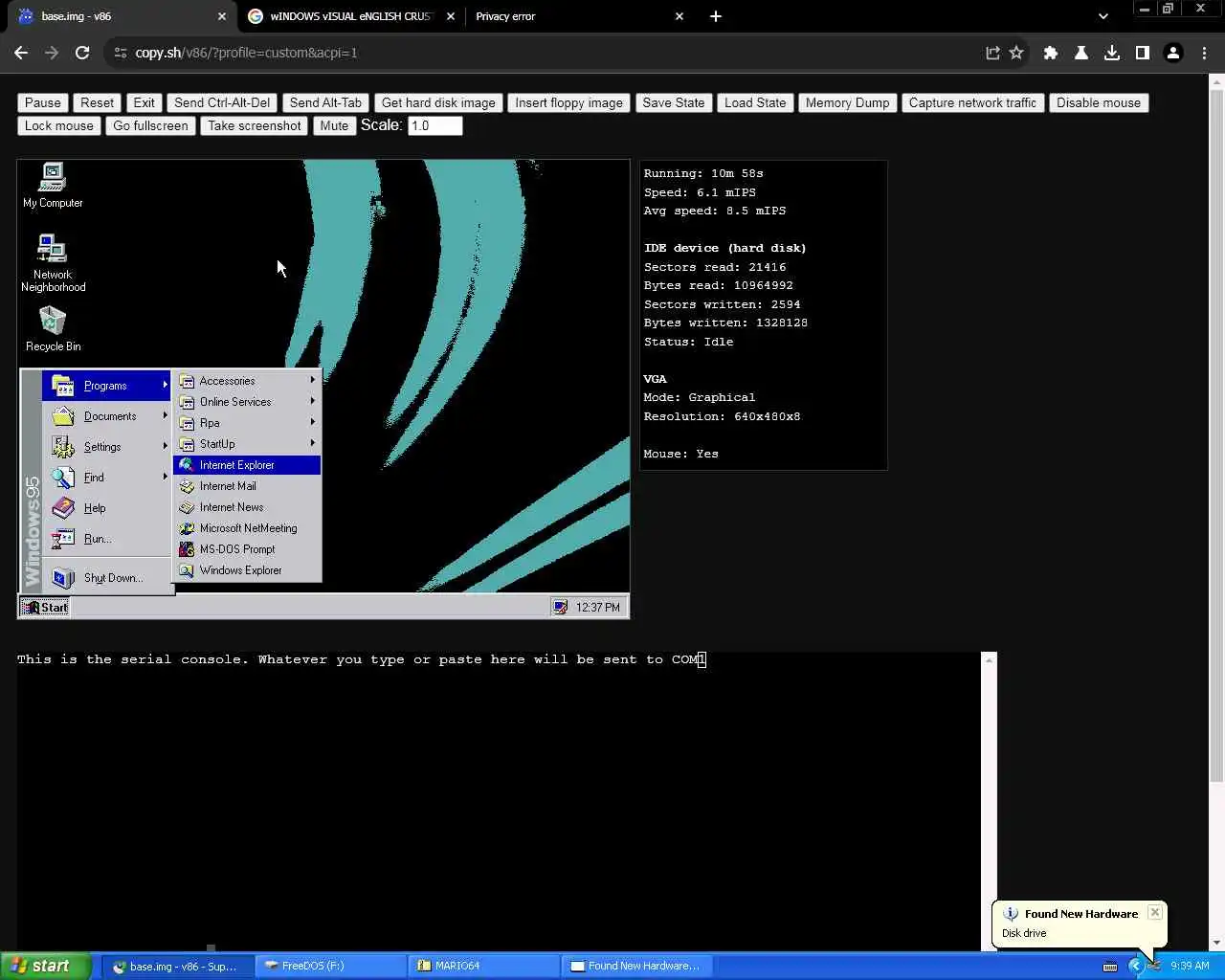This screenshot has width=1225, height=980.
Task: Open the Extensions puzzle icon
Action: point(1051,53)
